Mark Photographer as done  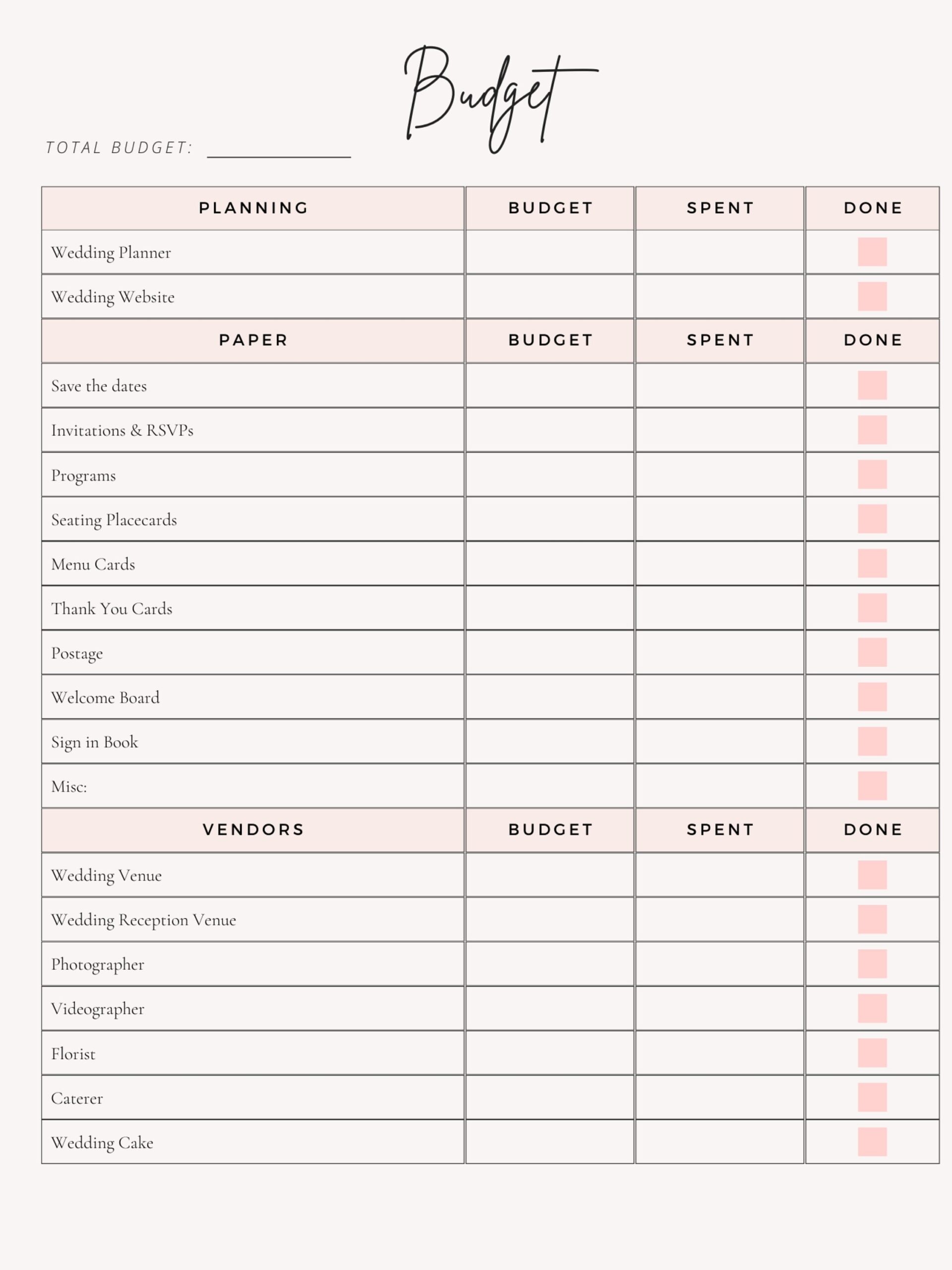pos(872,964)
